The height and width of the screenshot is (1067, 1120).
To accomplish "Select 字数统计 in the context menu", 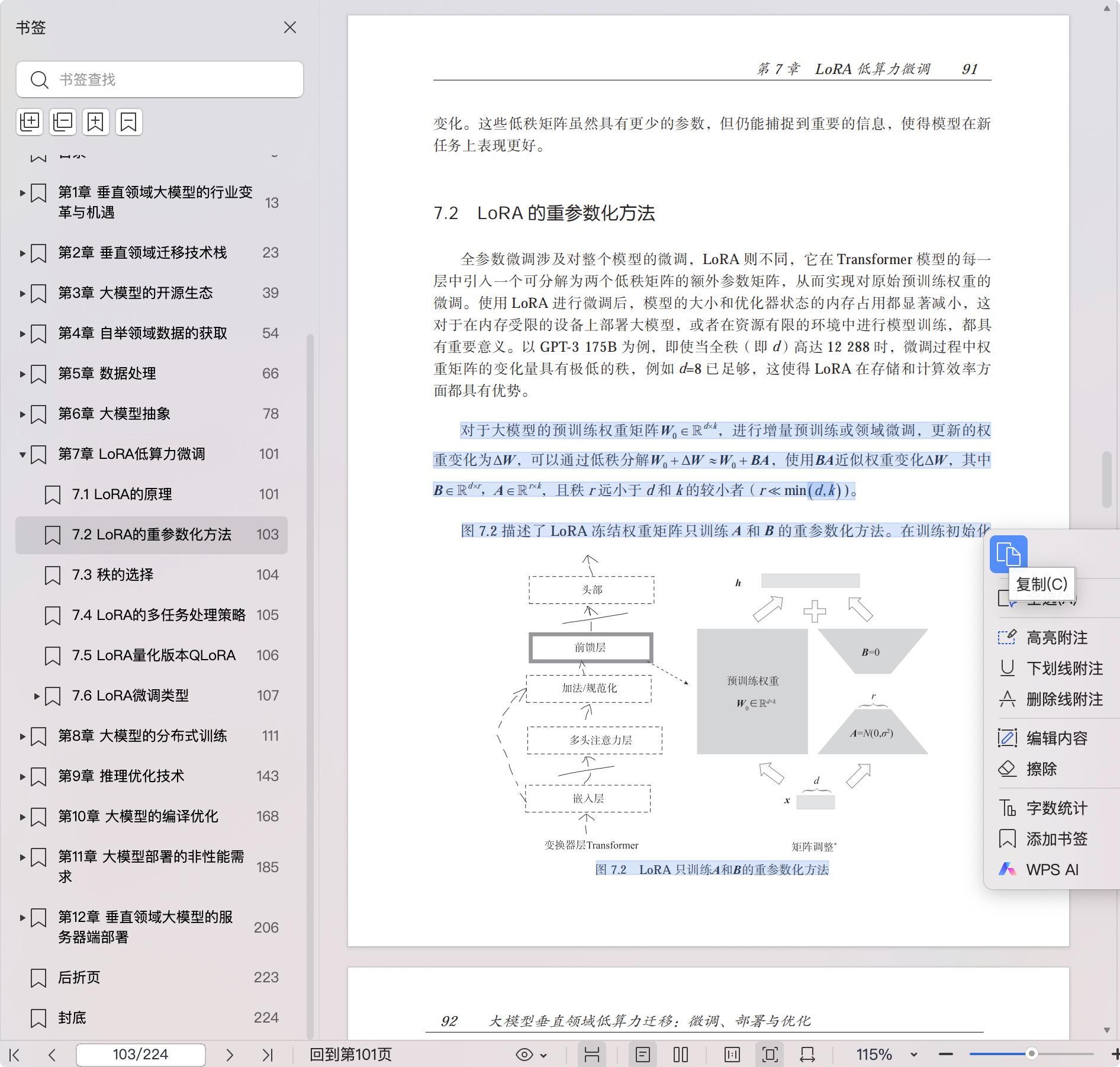I will tap(1056, 808).
